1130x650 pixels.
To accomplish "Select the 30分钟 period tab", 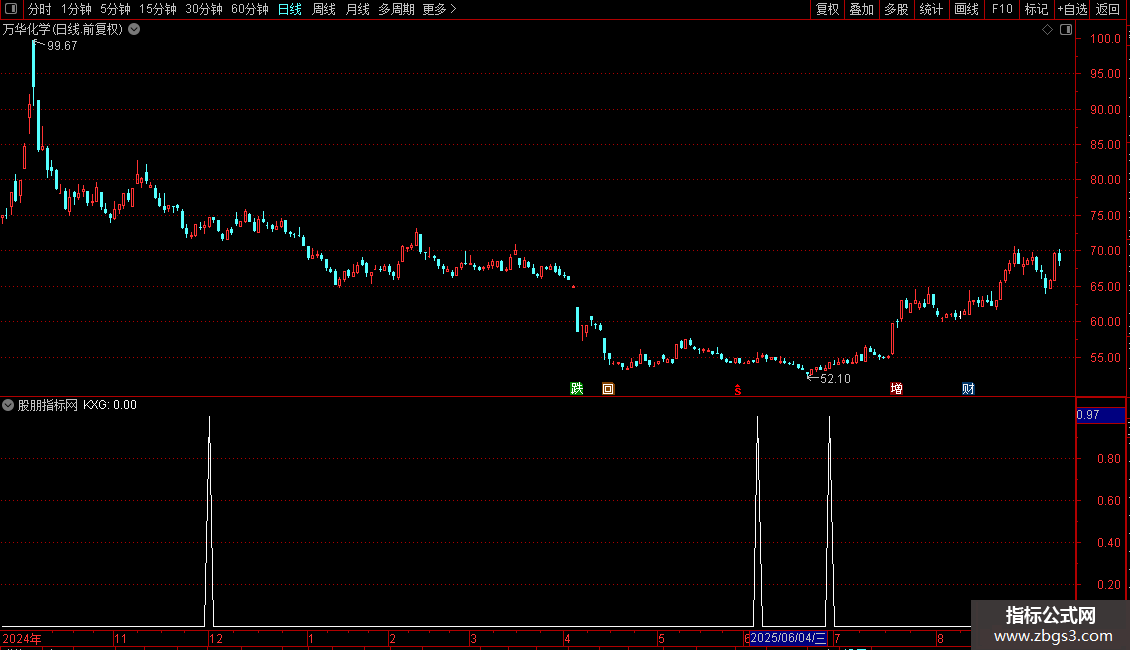I will (203, 9).
